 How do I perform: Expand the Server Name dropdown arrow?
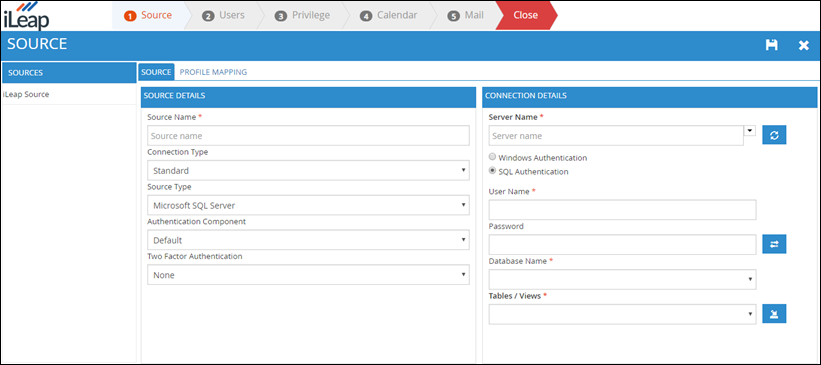[x=749, y=130]
